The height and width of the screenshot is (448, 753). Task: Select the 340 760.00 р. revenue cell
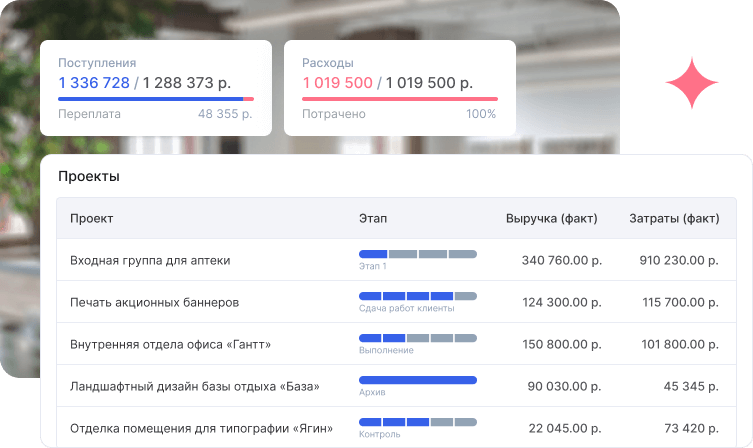click(561, 260)
